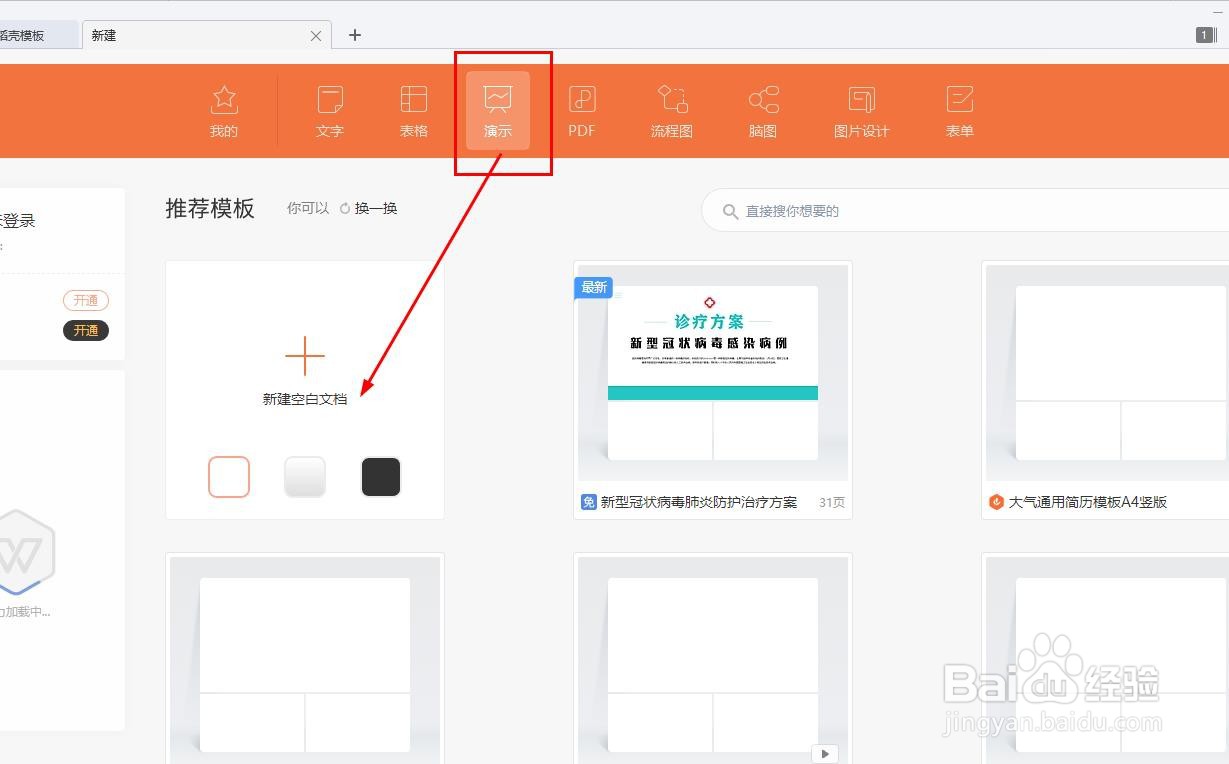Switch to the 稻壳模板 tab
Image resolution: width=1229 pixels, height=764 pixels.
[x=38, y=35]
